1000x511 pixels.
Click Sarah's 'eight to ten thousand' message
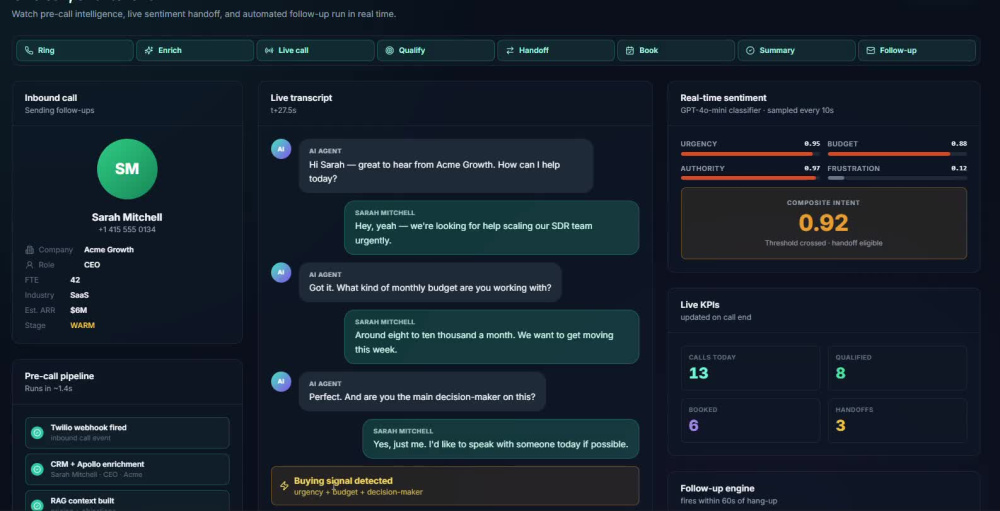pyautogui.click(x=492, y=337)
